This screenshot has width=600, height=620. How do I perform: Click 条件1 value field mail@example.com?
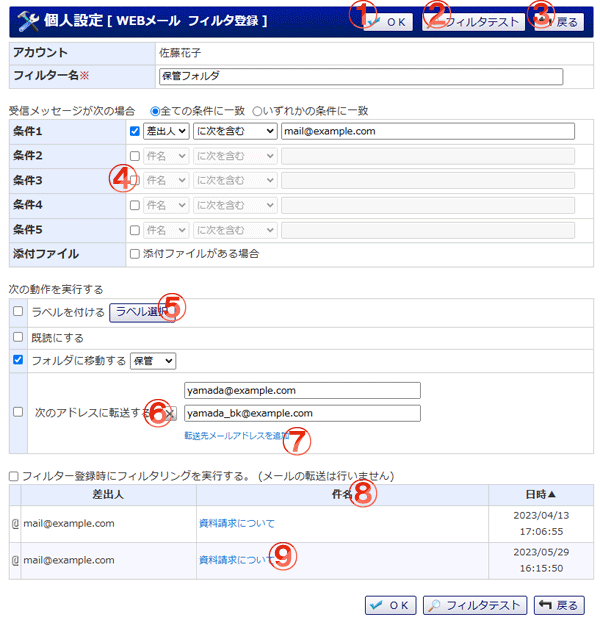pyautogui.click(x=428, y=131)
